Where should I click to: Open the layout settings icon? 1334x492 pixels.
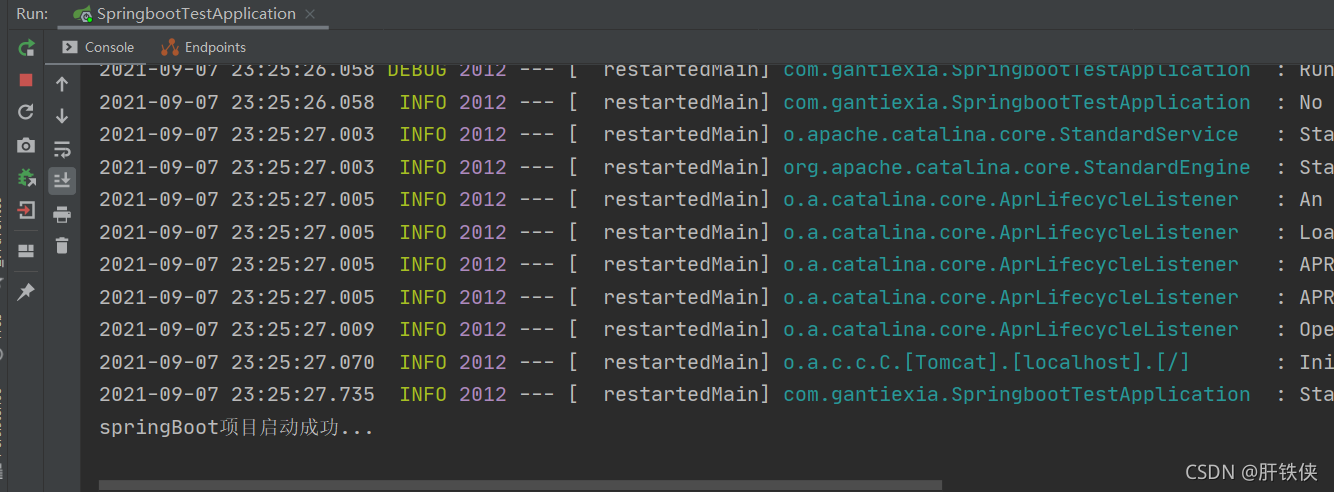[26, 250]
